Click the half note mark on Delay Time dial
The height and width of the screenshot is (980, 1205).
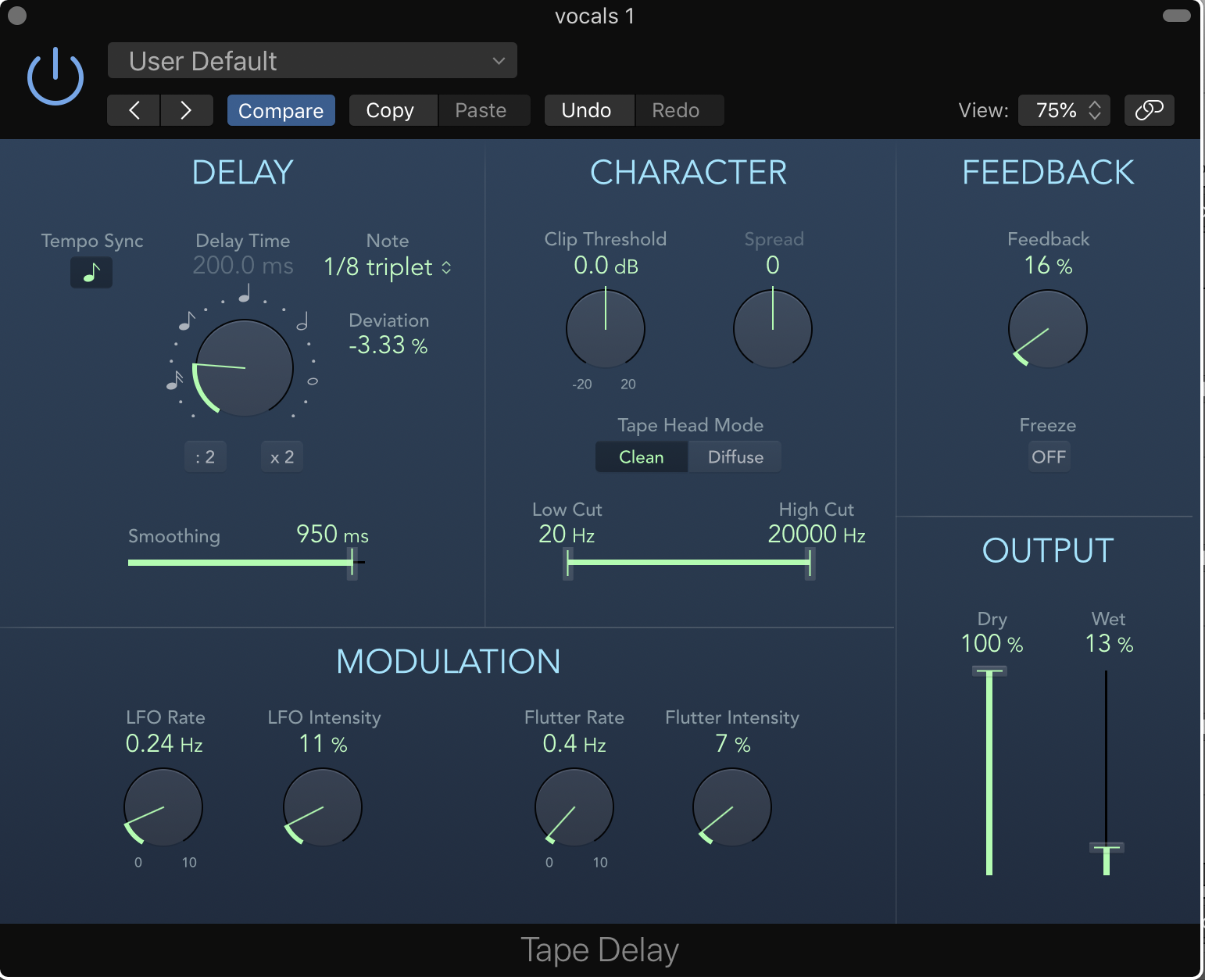tap(303, 320)
